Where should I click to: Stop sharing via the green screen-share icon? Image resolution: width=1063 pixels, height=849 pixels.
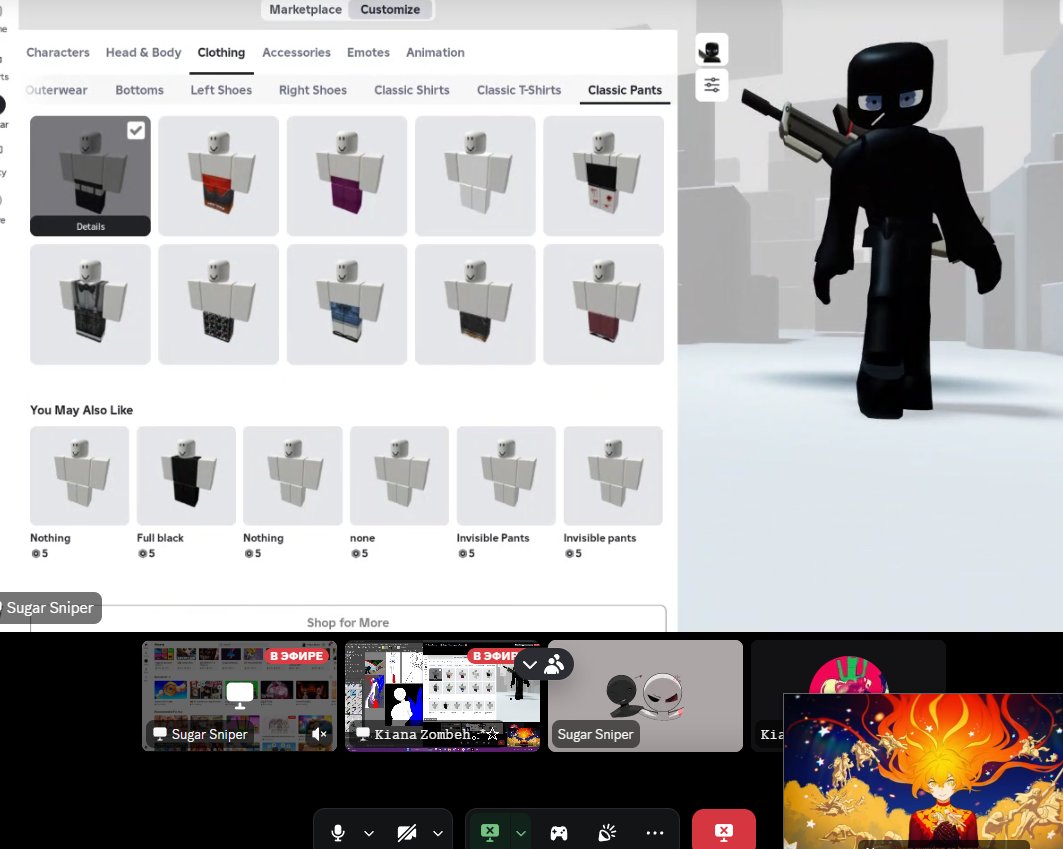pyautogui.click(x=489, y=833)
